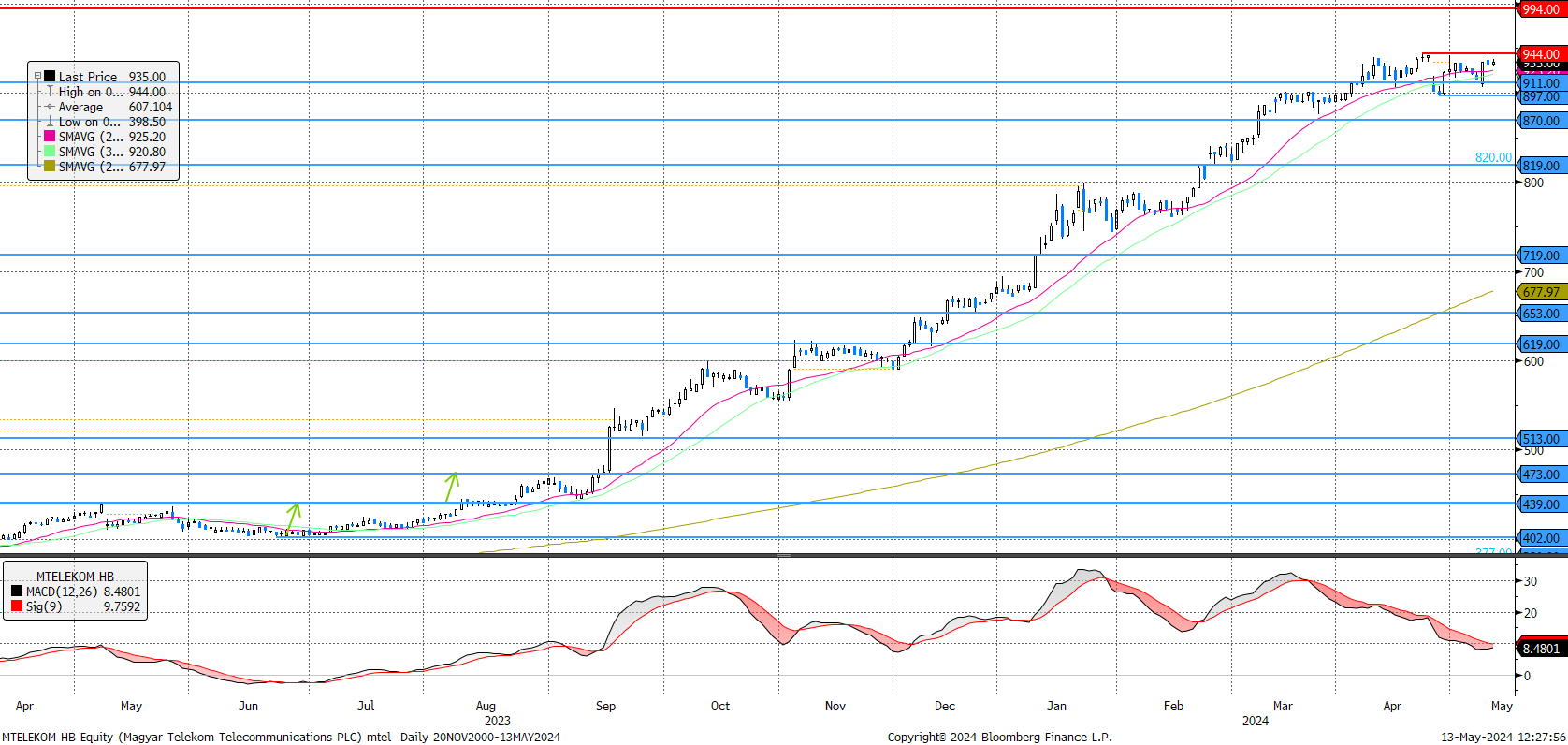Click the blue 513.00 price level tag

point(1541,439)
